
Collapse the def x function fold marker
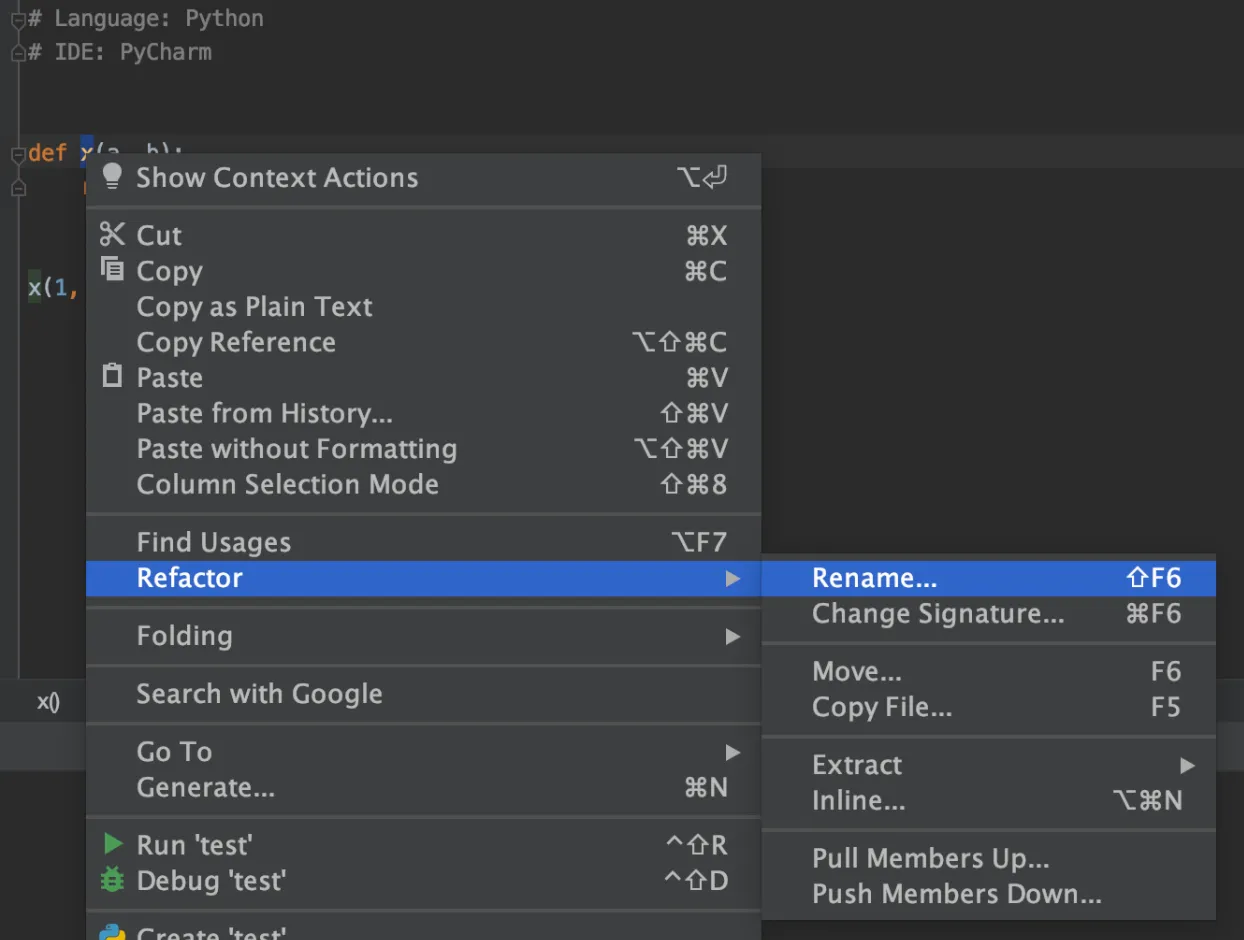(x=17, y=154)
